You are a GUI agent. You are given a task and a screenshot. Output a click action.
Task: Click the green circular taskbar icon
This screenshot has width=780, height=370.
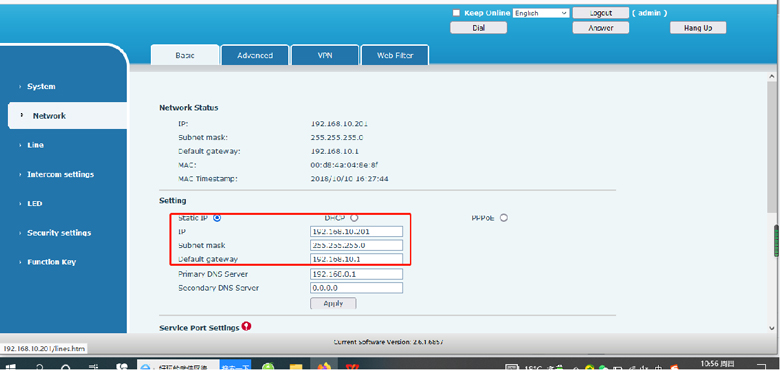(268, 367)
